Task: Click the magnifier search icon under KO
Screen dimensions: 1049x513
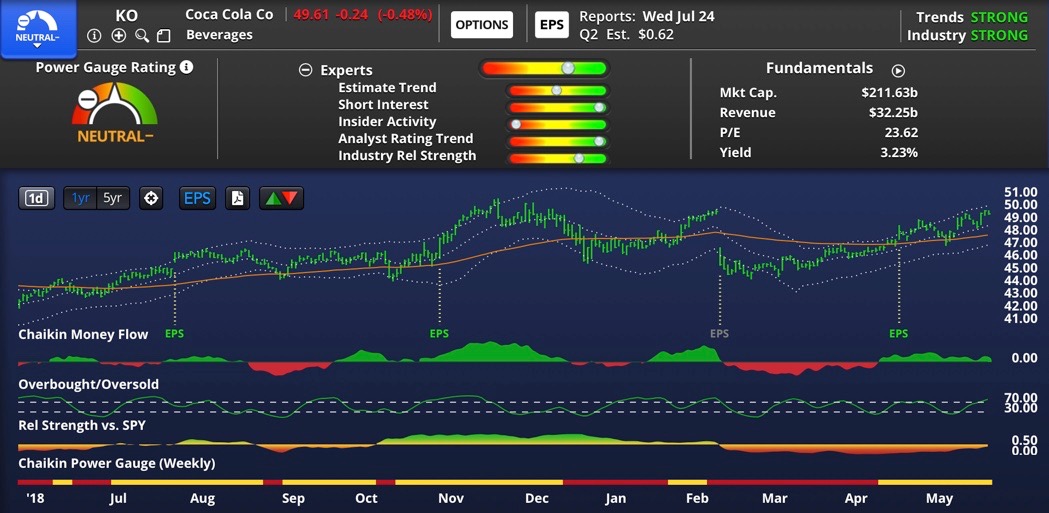Action: [x=141, y=35]
